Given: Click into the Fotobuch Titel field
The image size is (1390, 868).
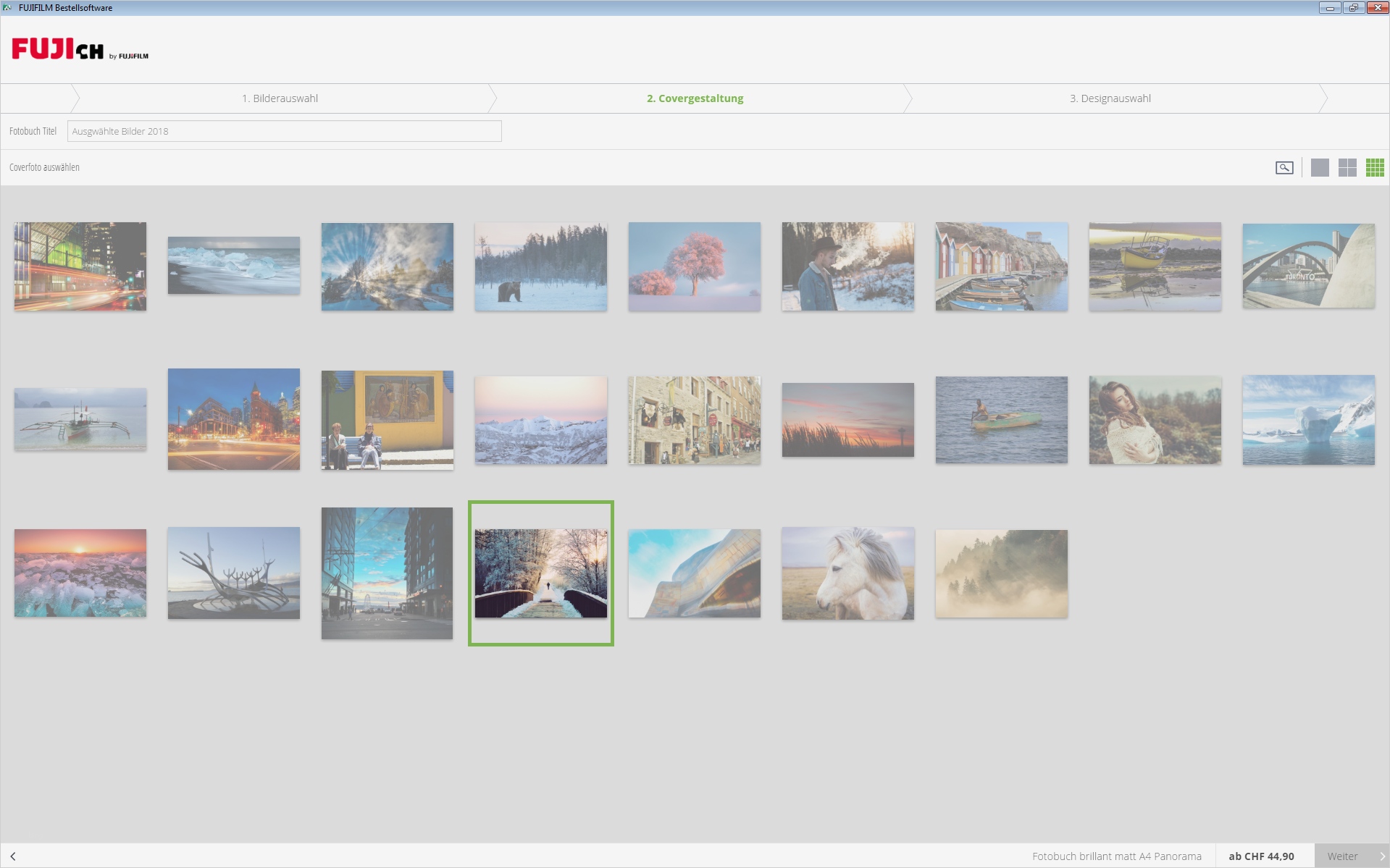Looking at the screenshot, I should [x=284, y=131].
